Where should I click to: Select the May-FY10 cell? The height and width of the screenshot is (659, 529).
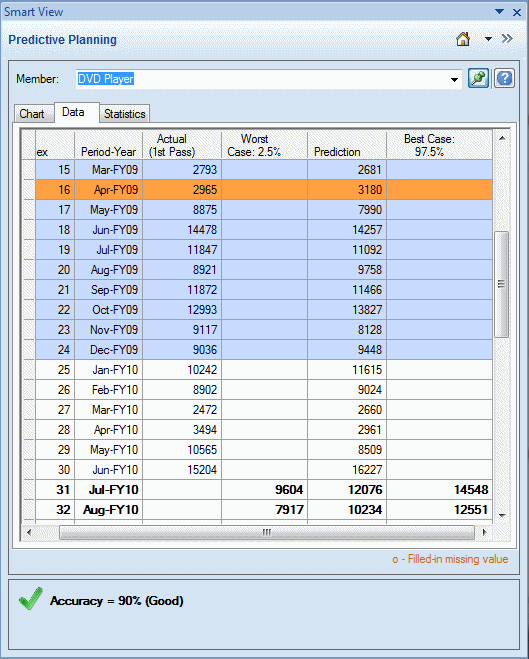tap(108, 450)
